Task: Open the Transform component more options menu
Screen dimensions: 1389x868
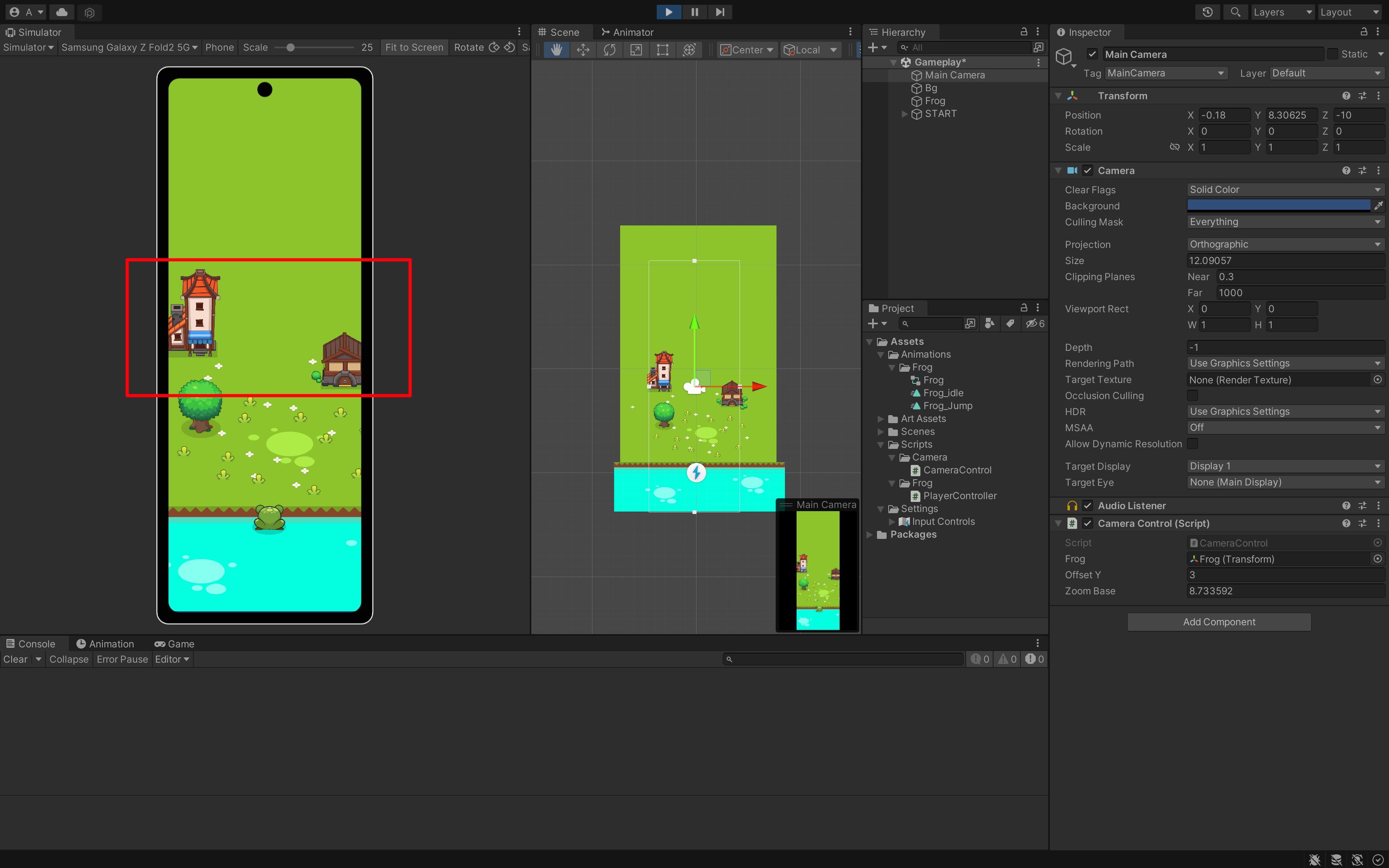Action: (x=1379, y=96)
